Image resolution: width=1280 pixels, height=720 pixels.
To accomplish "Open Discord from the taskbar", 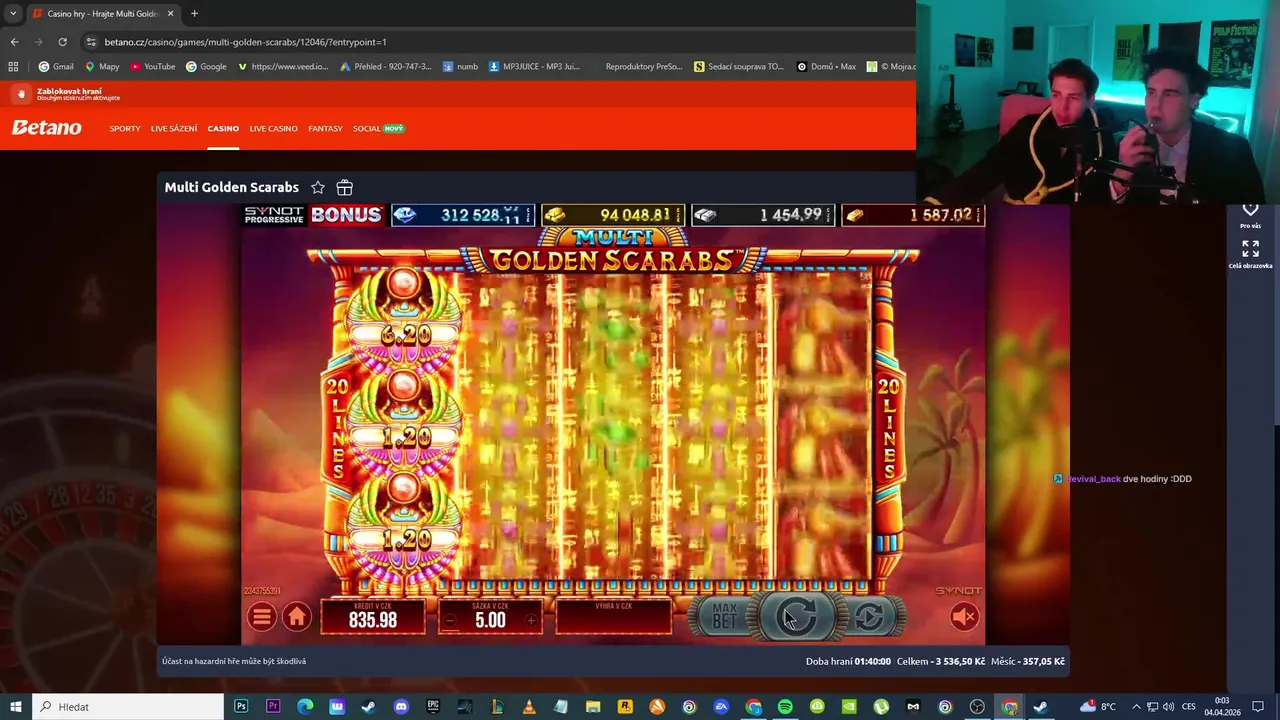I will pos(401,706).
